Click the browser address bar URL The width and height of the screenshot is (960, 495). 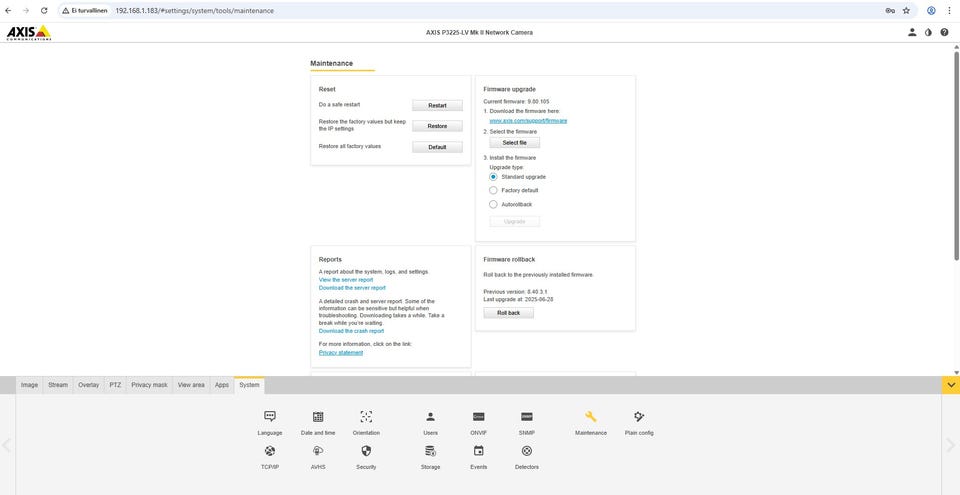coord(194,10)
